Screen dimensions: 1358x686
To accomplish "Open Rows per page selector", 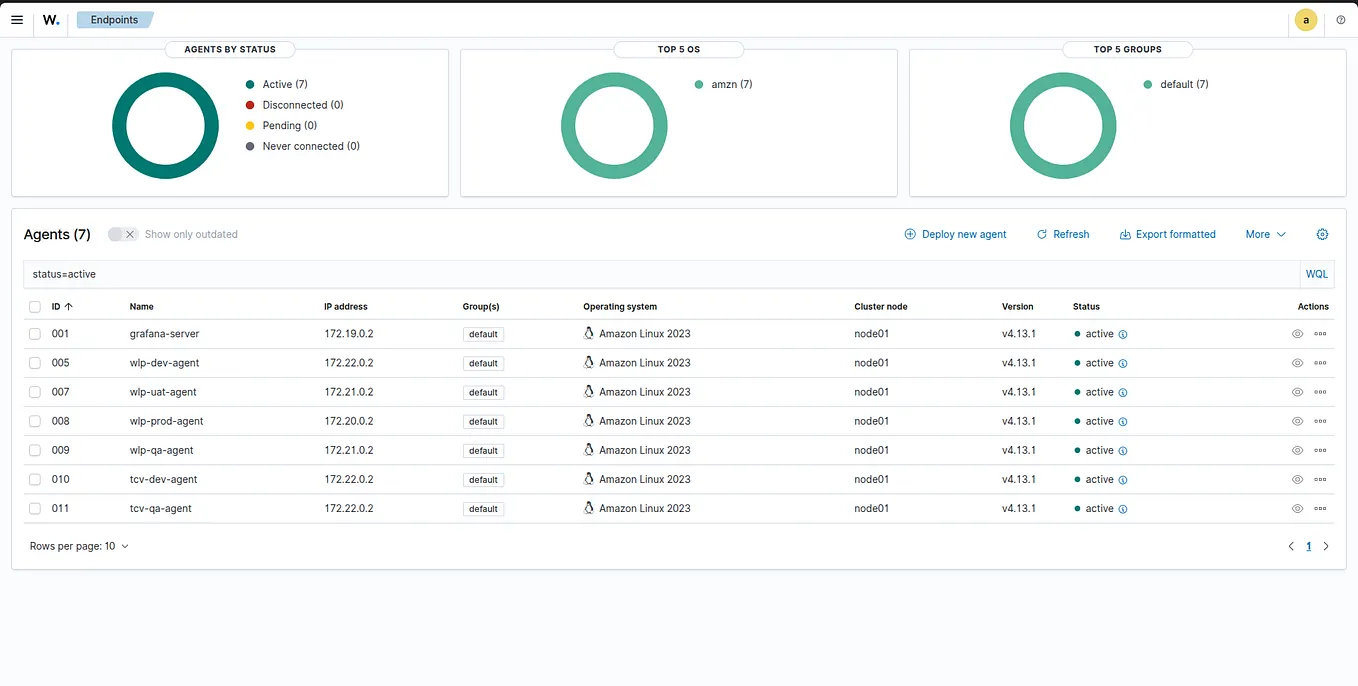I will [79, 546].
